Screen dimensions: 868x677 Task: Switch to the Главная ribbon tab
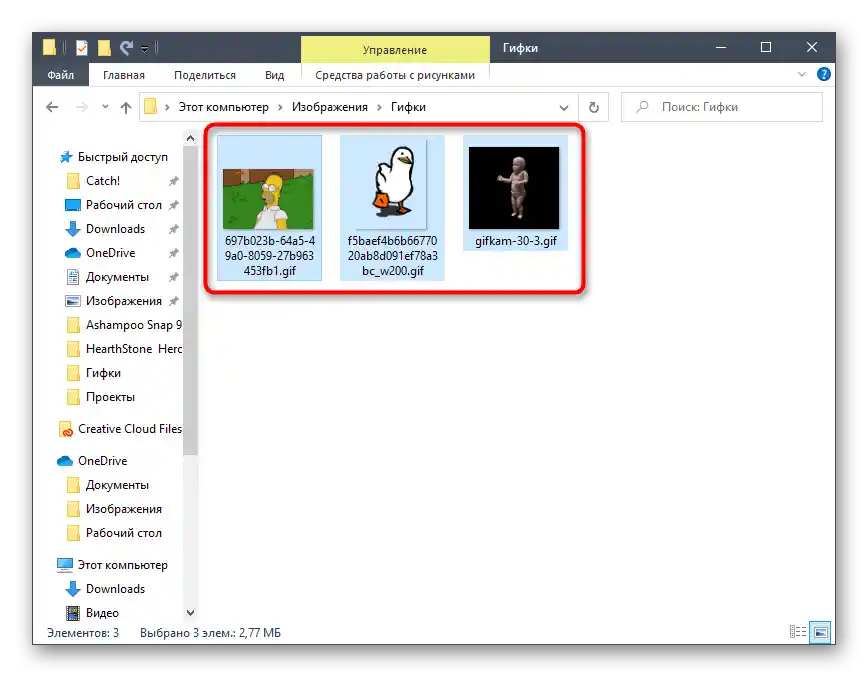click(124, 75)
